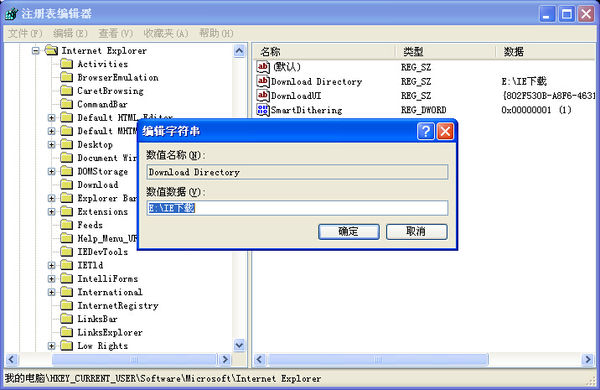Click the tree pane scroll-up arrow

coord(239,51)
